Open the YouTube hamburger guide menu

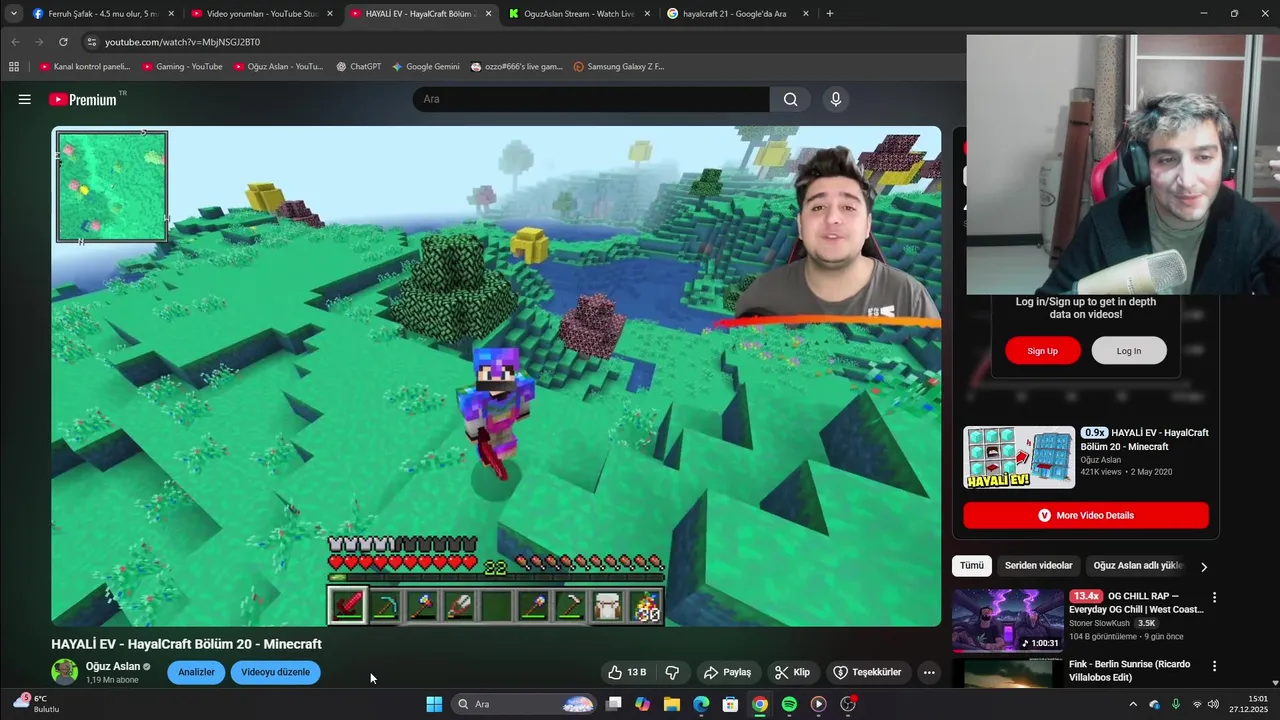click(x=25, y=99)
